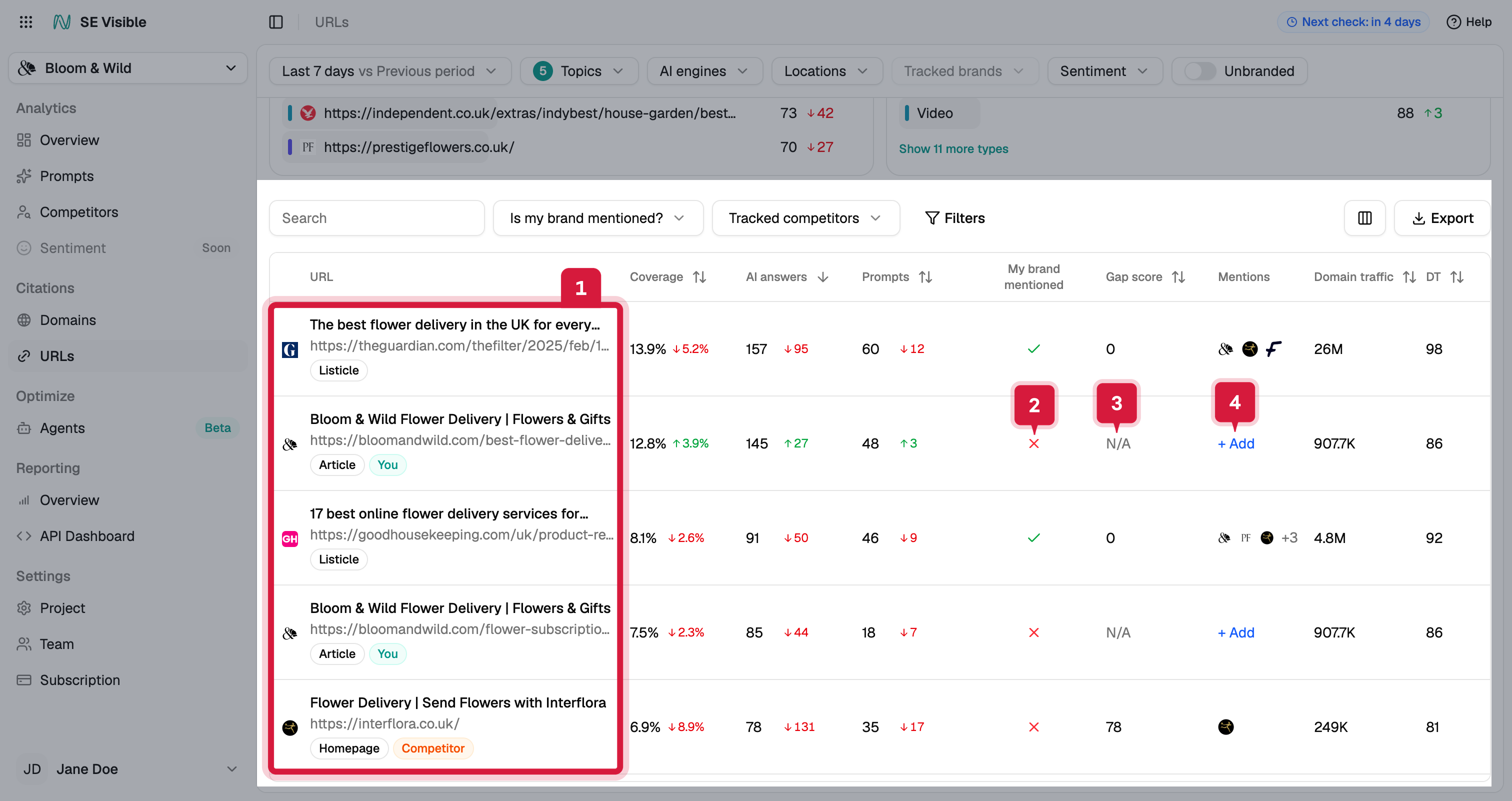The height and width of the screenshot is (801, 1512).
Task: Click the Search input field
Action: pyautogui.click(x=377, y=218)
